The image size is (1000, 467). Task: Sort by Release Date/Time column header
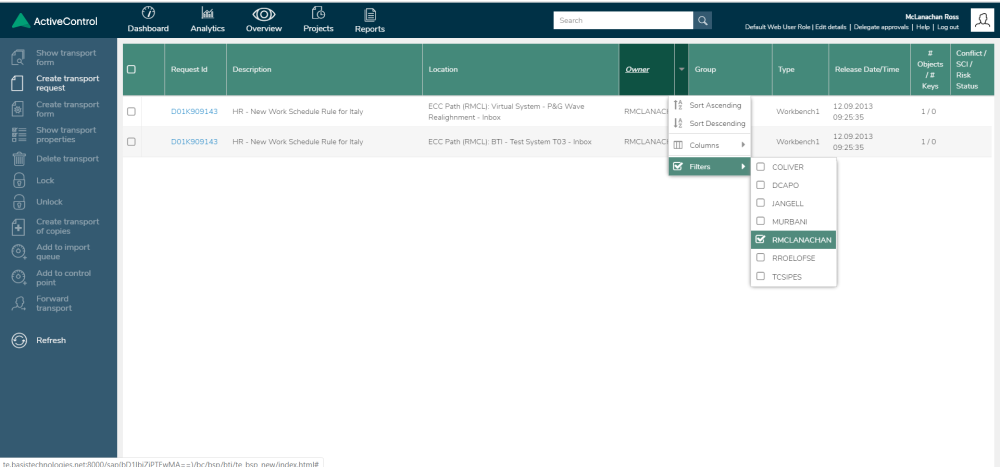pos(869,70)
